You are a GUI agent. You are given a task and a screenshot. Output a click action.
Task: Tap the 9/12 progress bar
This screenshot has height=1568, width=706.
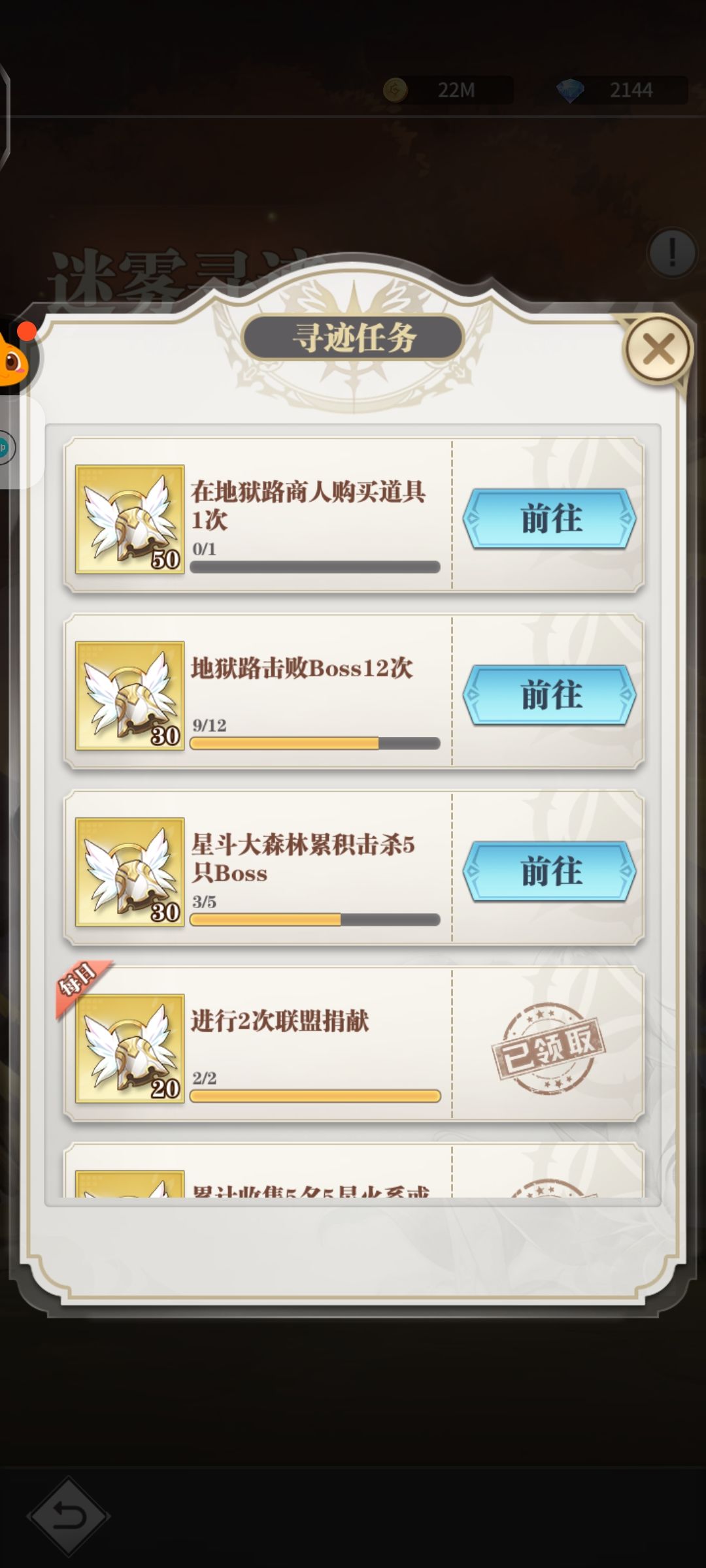[x=315, y=743]
